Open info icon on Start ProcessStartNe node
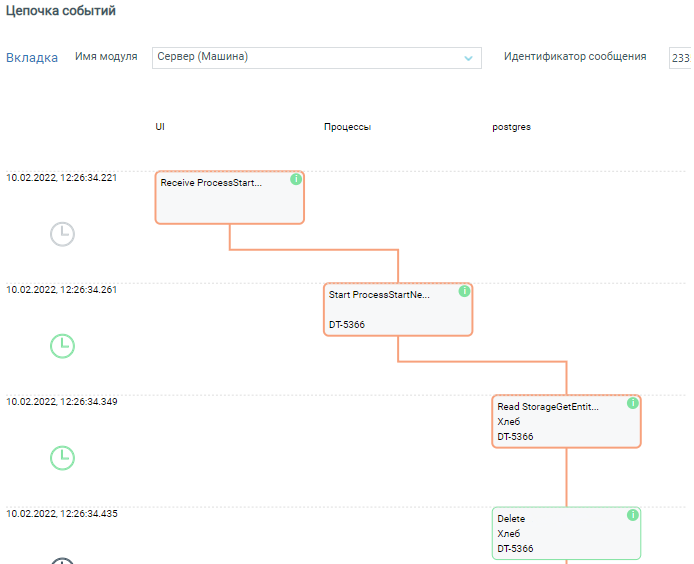 [x=464, y=291]
